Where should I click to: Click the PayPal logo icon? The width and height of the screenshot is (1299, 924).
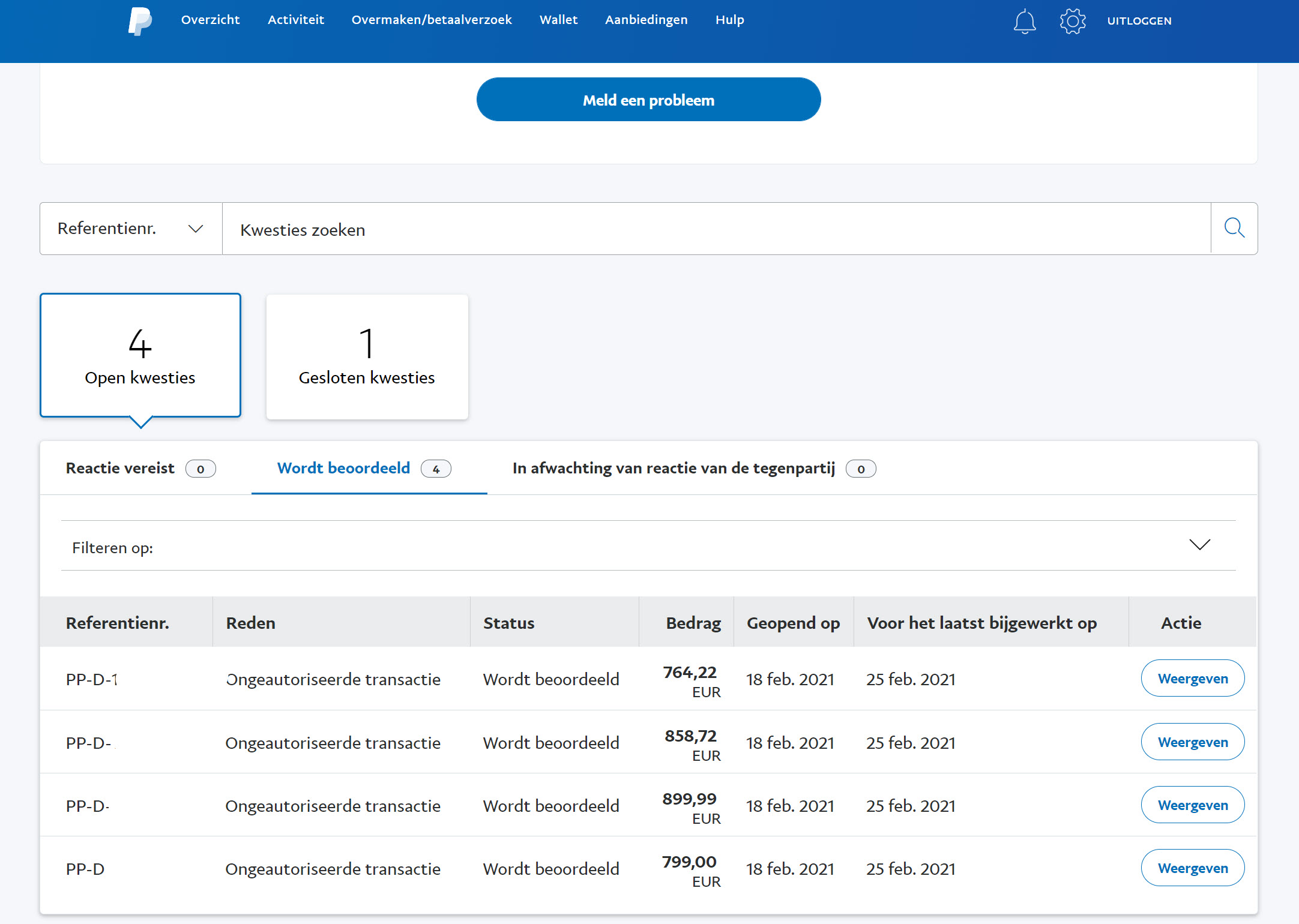[x=140, y=21]
